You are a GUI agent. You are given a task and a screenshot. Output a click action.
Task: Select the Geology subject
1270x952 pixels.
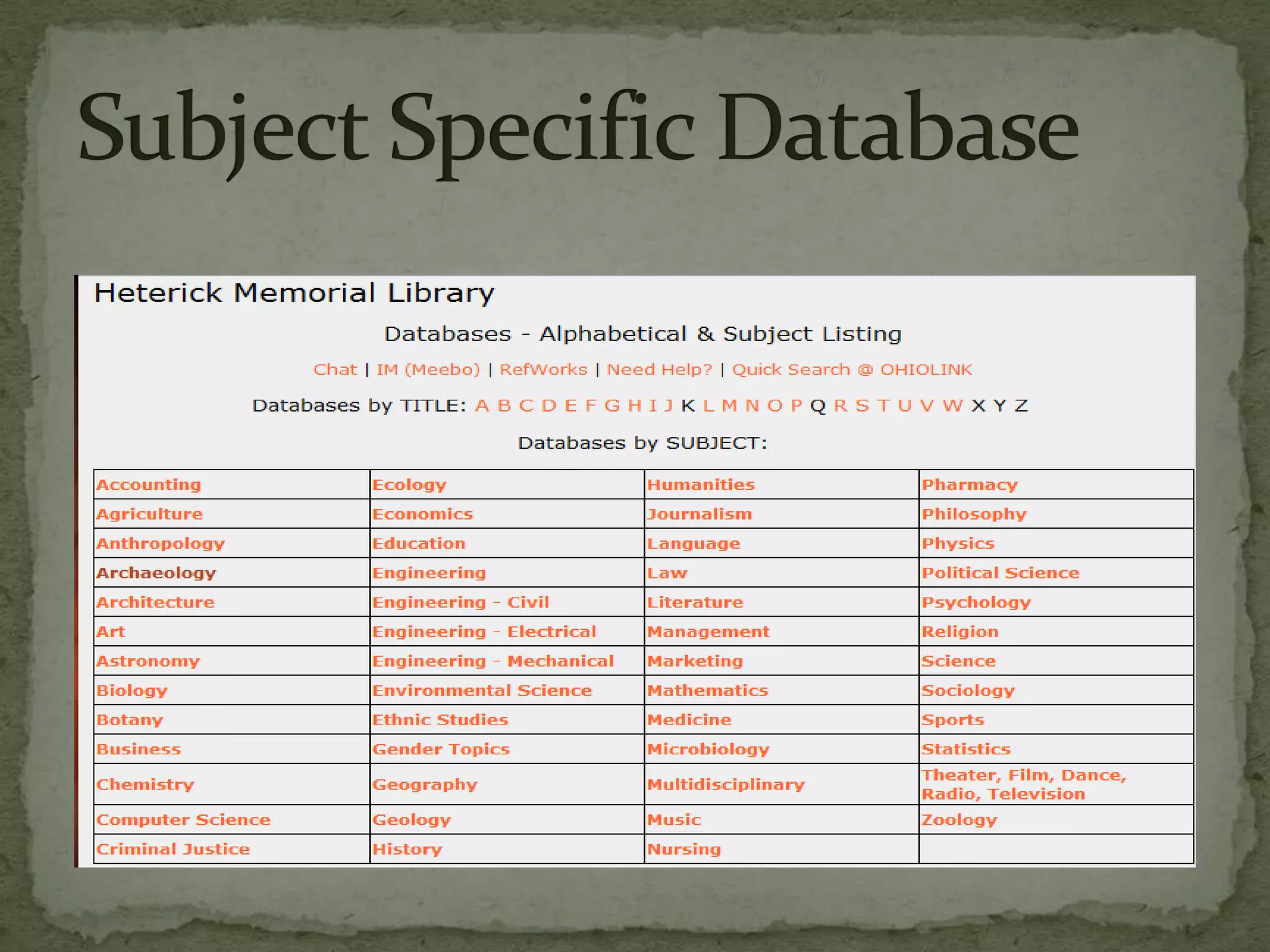click(x=412, y=820)
